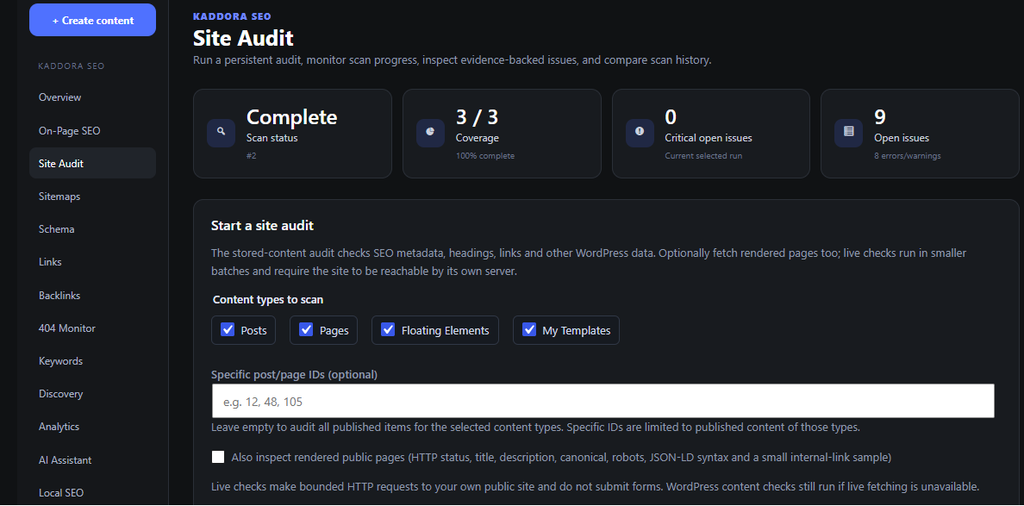Click the Critical open issues card
The image size is (1024, 506).
[711, 133]
